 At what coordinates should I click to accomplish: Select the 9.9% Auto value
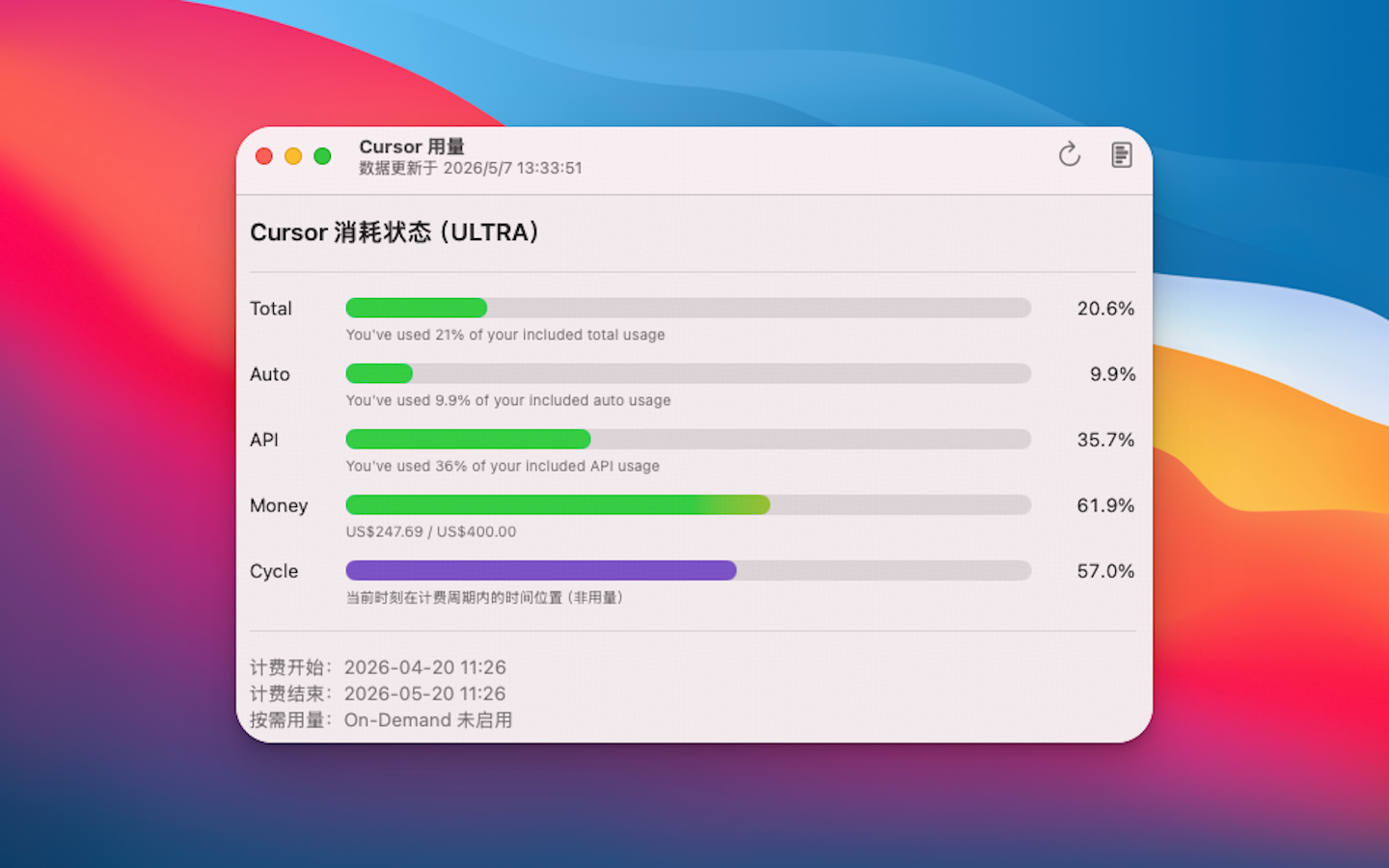pyautogui.click(x=1112, y=374)
